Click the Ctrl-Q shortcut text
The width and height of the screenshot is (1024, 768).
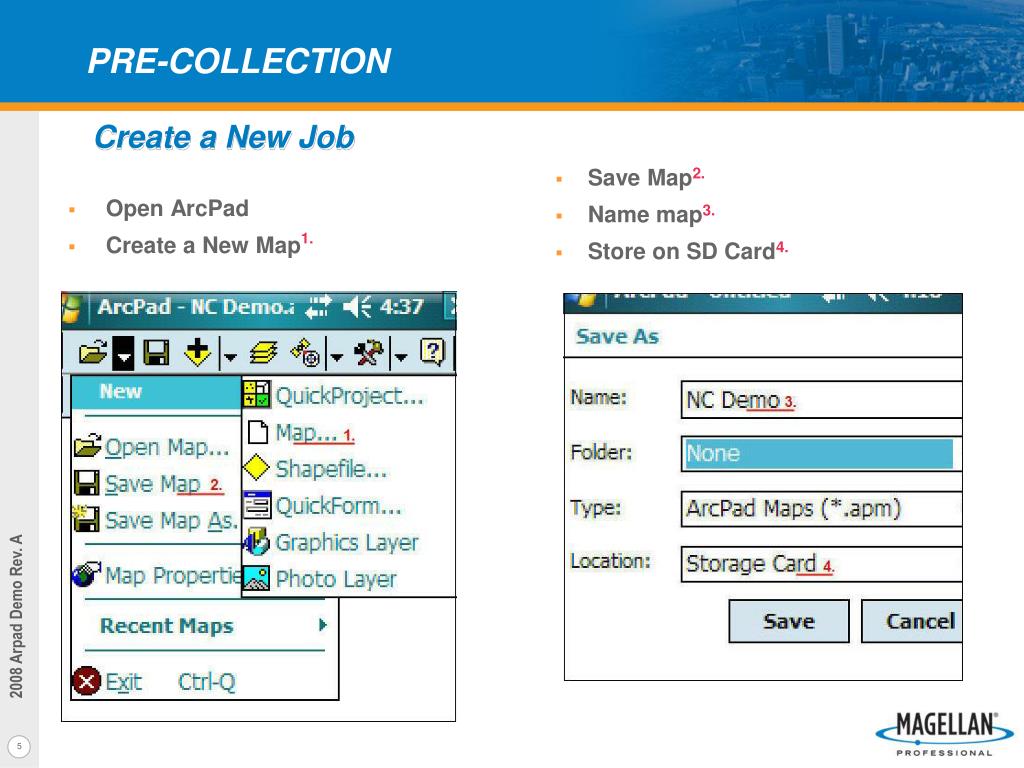pos(206,682)
